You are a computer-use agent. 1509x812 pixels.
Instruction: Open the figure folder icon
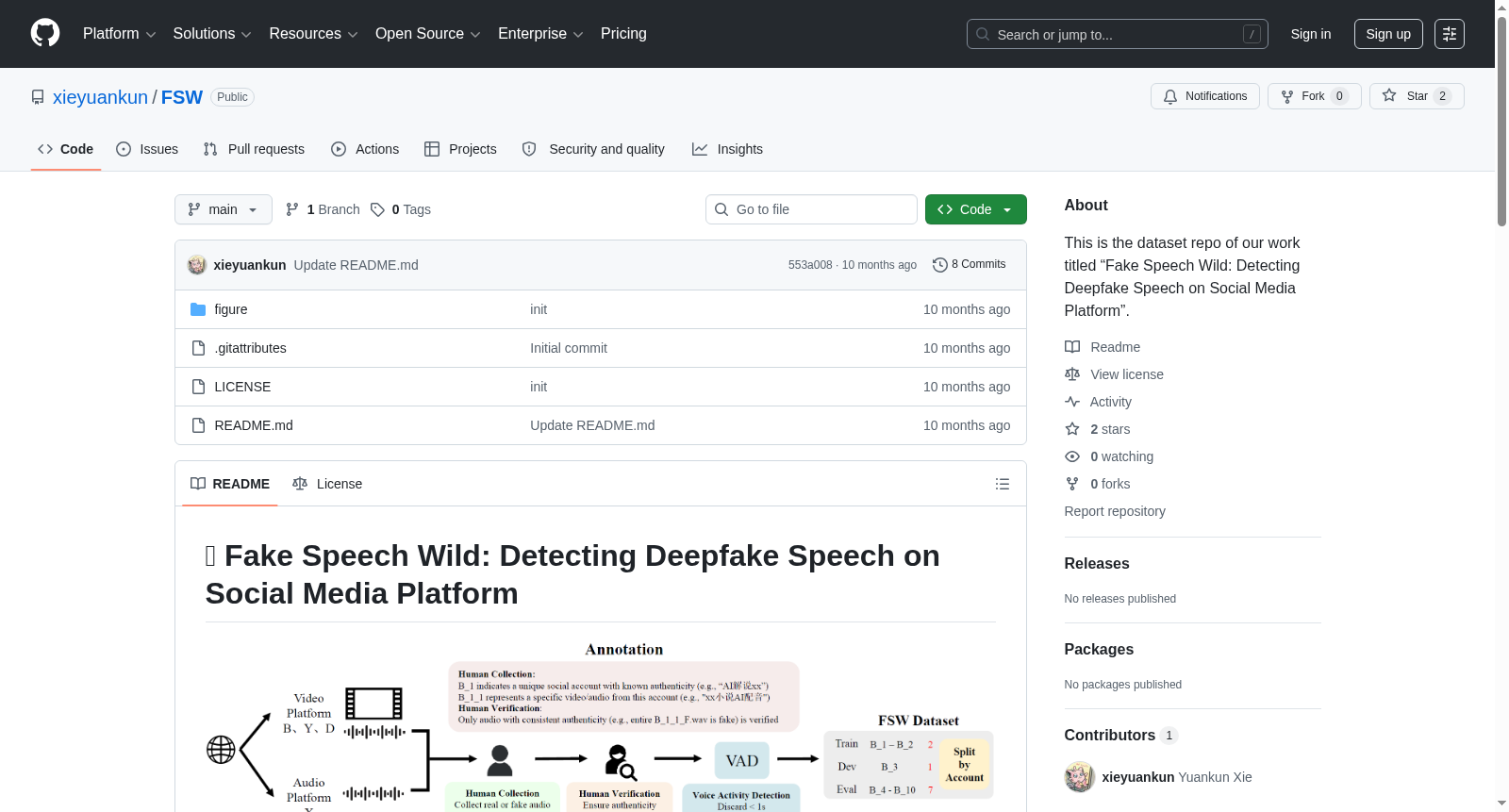click(198, 309)
